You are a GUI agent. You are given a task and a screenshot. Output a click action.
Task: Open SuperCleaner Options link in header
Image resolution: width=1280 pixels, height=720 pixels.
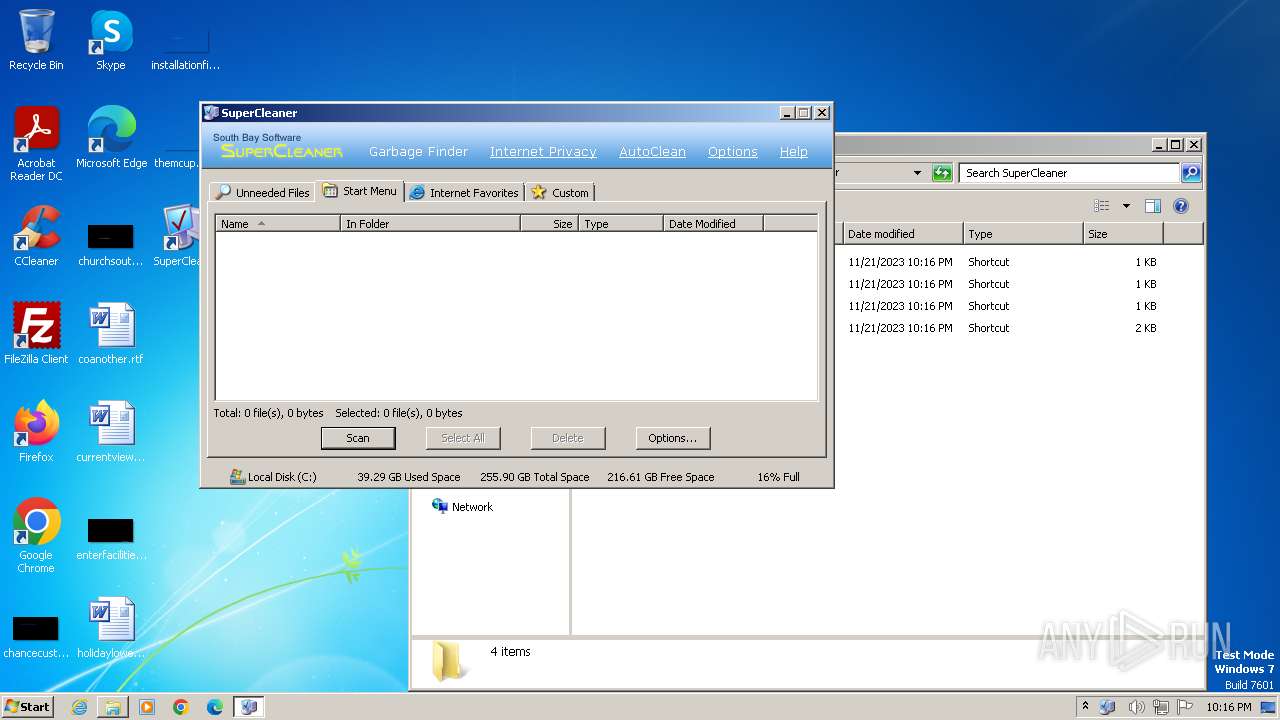pyautogui.click(x=732, y=152)
